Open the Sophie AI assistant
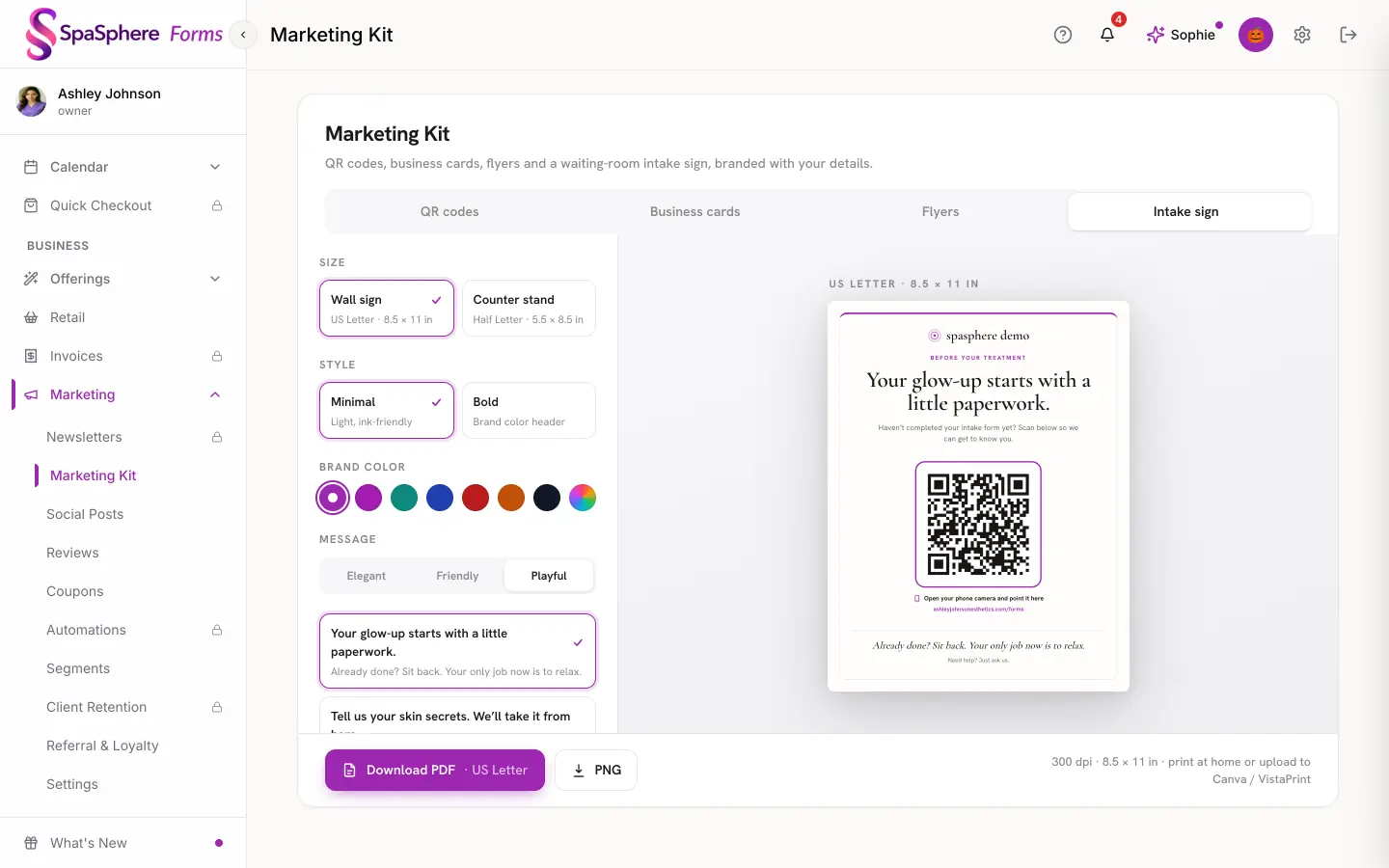Screen dimensions: 1389x868 tap(1182, 35)
